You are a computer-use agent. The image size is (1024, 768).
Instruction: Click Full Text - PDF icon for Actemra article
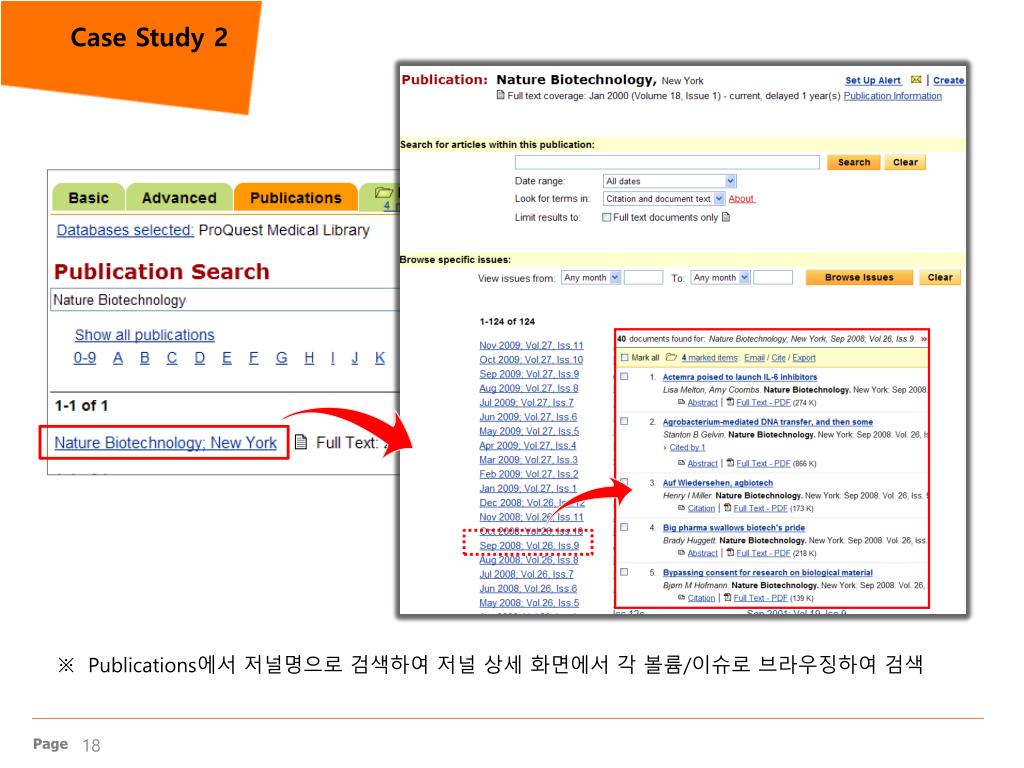point(731,402)
